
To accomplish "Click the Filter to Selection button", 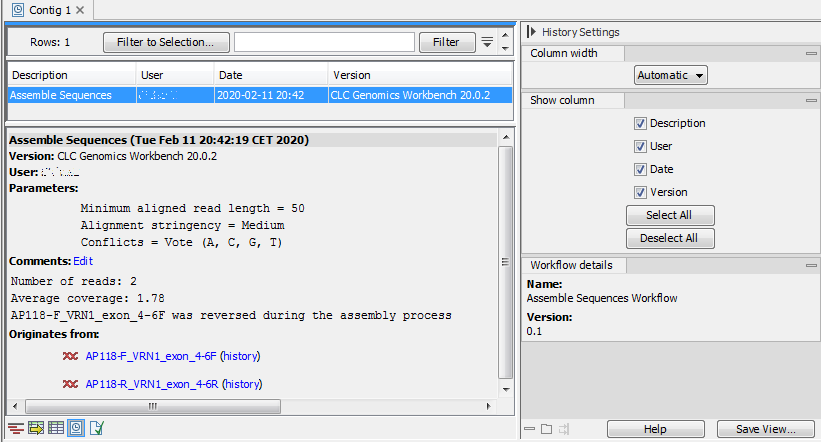I will (x=165, y=42).
